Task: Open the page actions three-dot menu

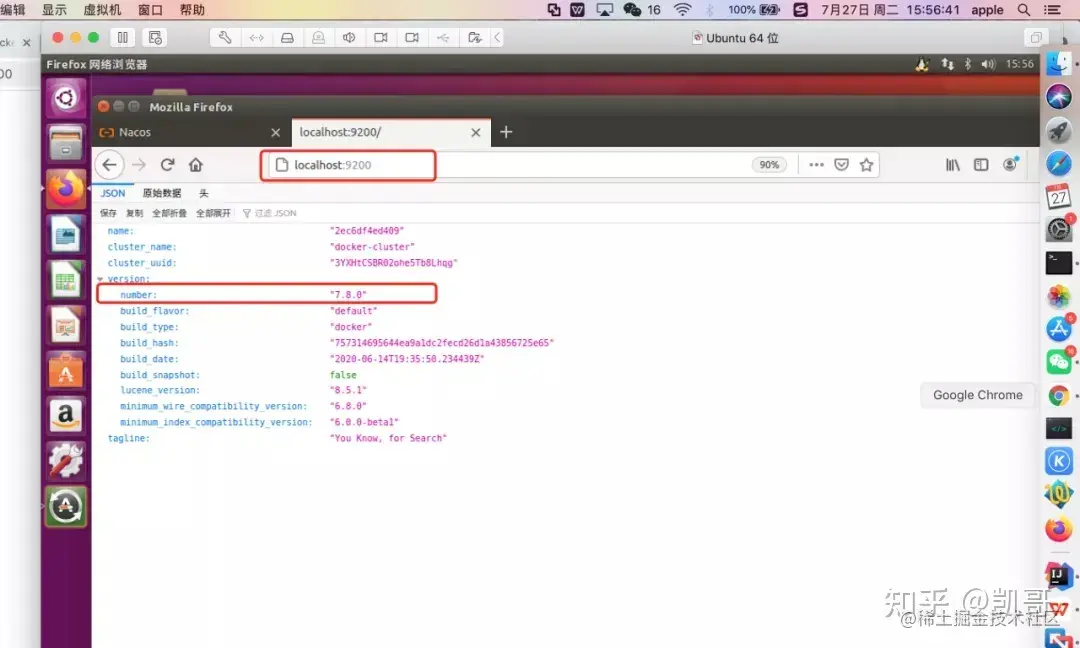Action: (816, 165)
